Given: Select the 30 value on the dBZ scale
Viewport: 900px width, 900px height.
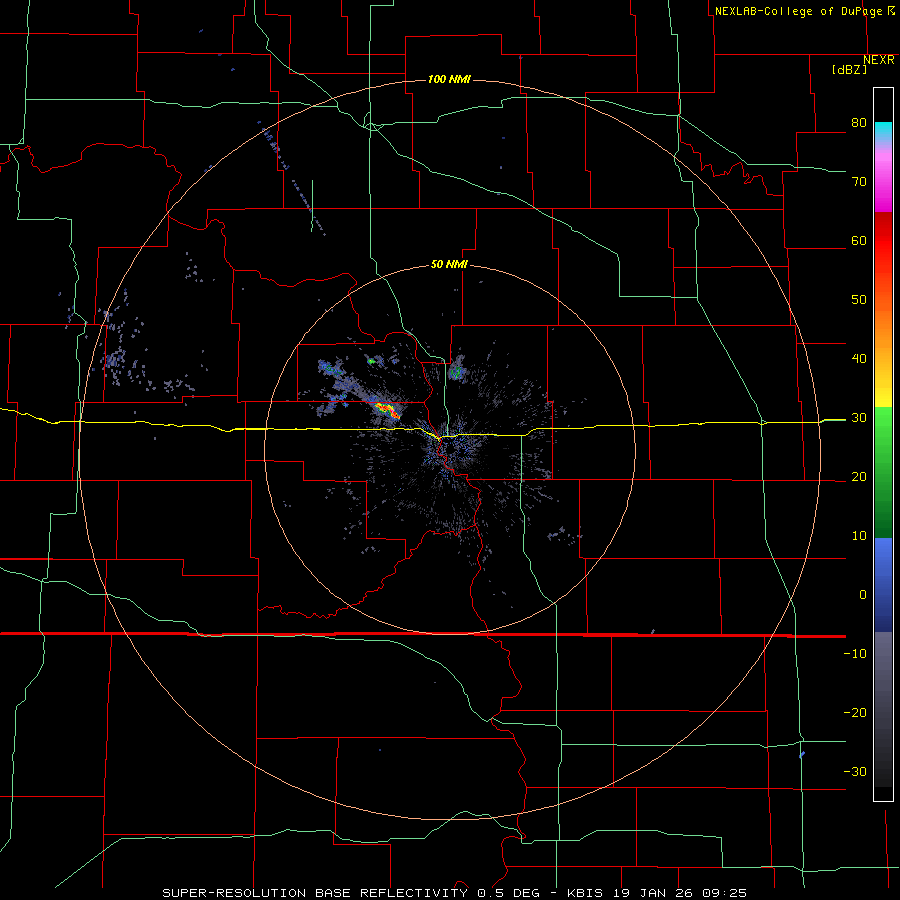Looking at the screenshot, I should 859,418.
